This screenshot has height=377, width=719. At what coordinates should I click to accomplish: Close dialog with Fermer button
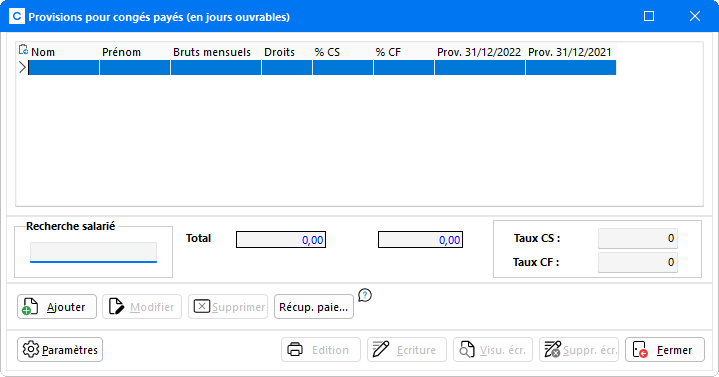(x=665, y=349)
